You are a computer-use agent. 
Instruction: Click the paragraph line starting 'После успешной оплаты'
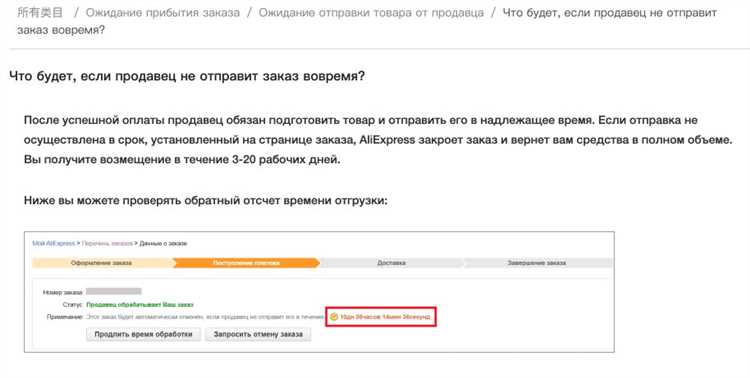[x=361, y=120]
